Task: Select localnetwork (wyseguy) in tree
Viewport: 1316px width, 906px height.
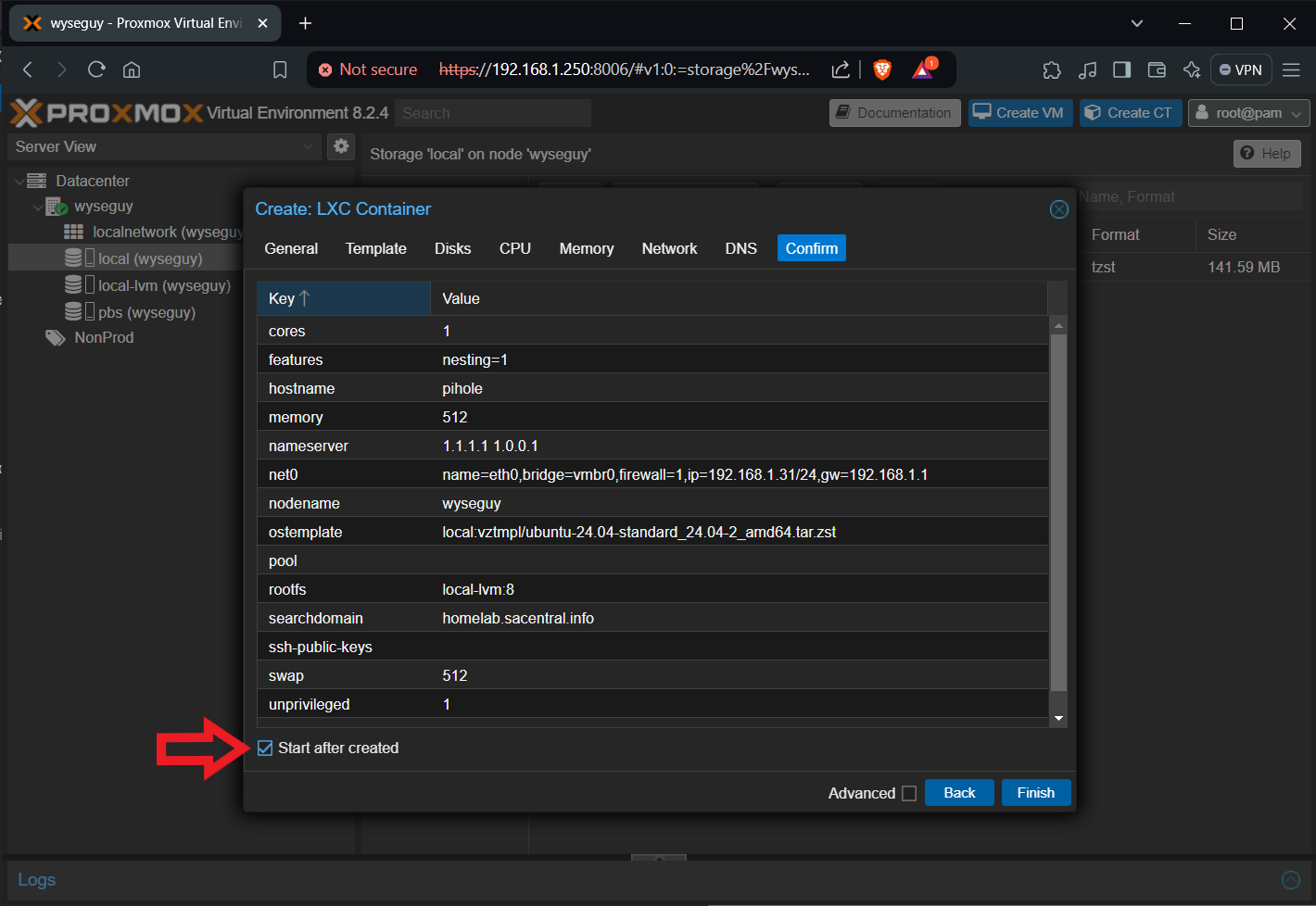Action: pos(167,232)
